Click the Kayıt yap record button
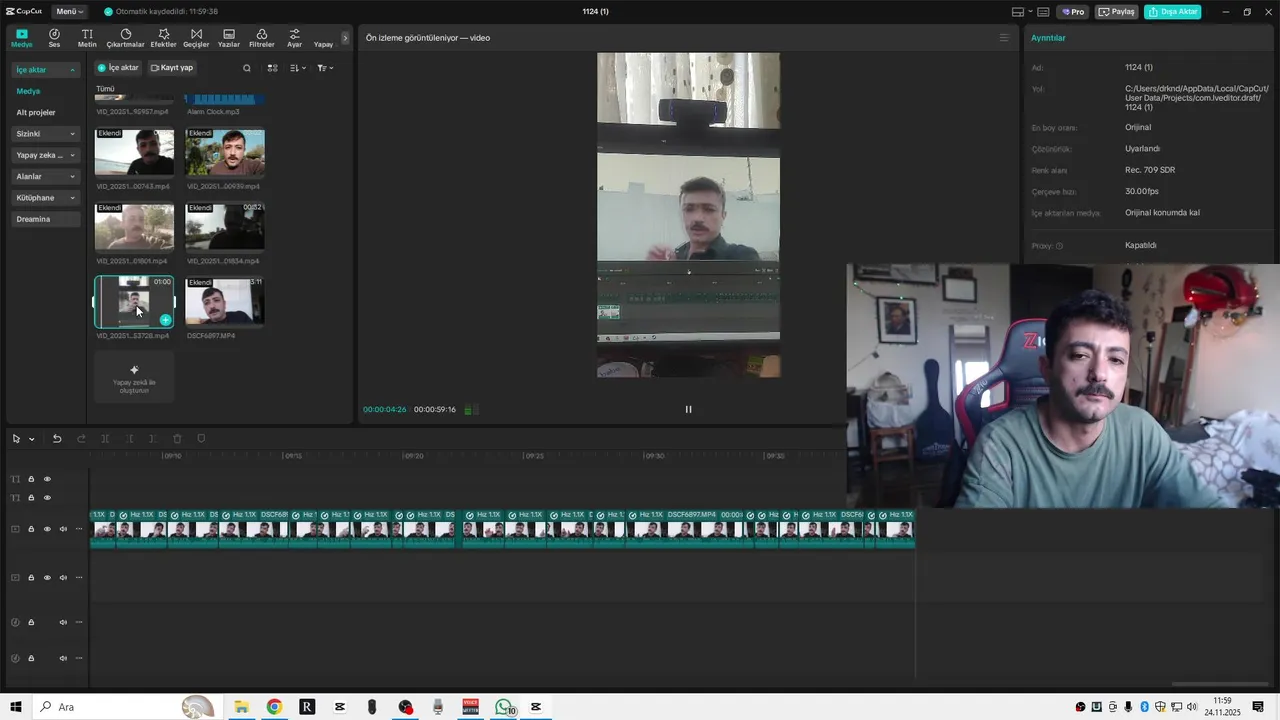This screenshot has width=1280, height=720. point(172,68)
